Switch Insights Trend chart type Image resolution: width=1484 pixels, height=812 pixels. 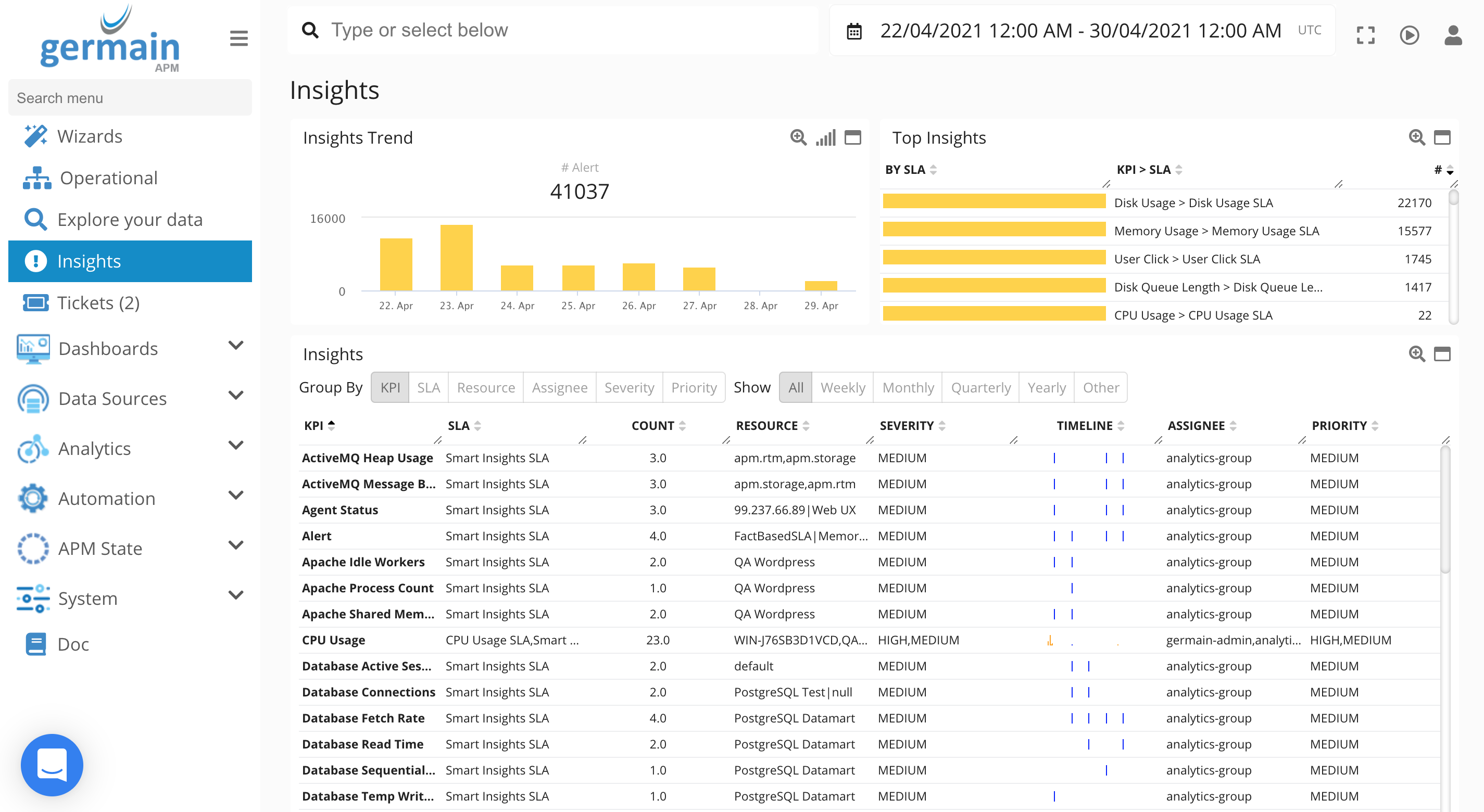825,137
